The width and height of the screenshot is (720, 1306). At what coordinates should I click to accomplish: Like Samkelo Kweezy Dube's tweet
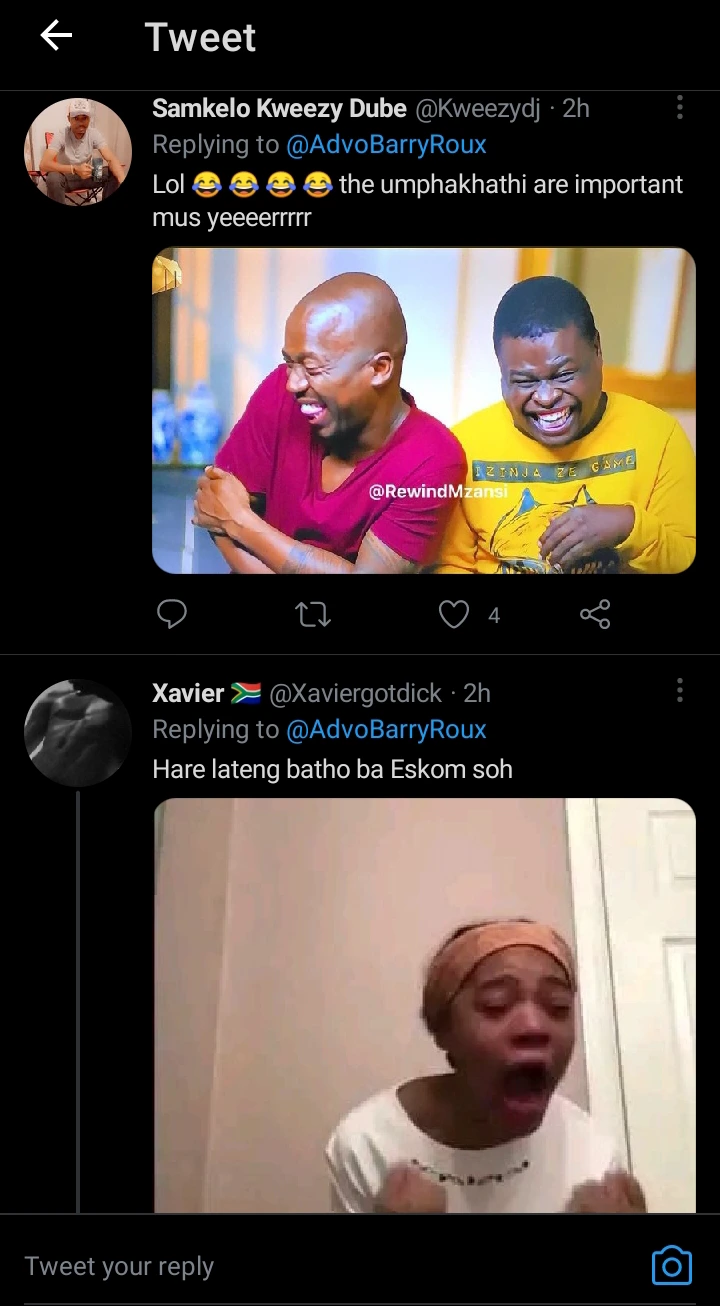coord(454,614)
